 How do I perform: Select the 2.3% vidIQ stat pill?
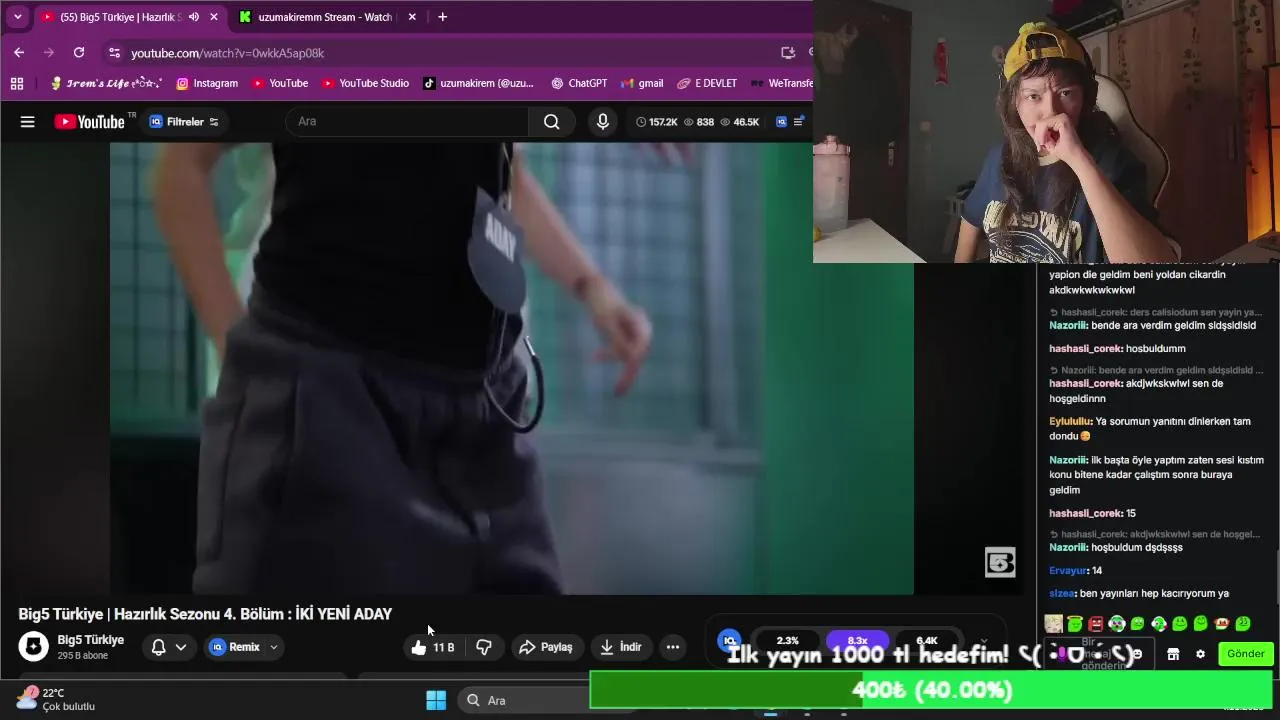[x=788, y=640]
